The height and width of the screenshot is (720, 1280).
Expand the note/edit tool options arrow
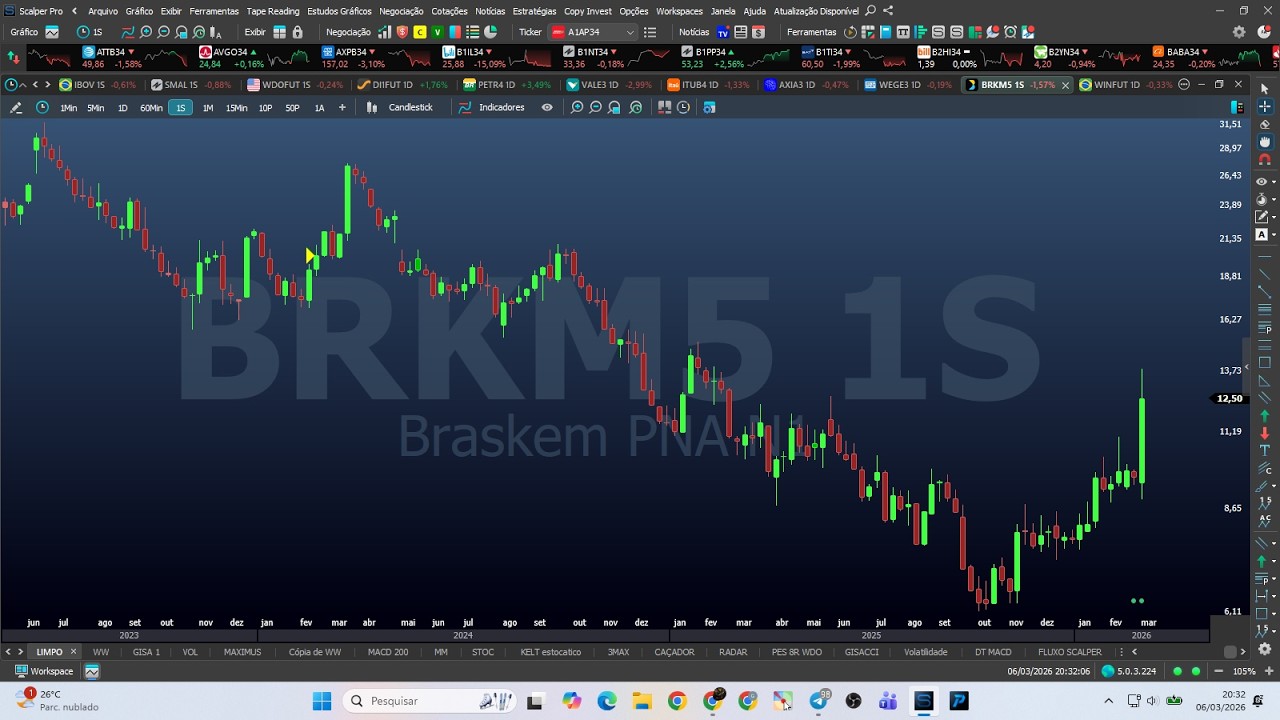pos(1274,217)
